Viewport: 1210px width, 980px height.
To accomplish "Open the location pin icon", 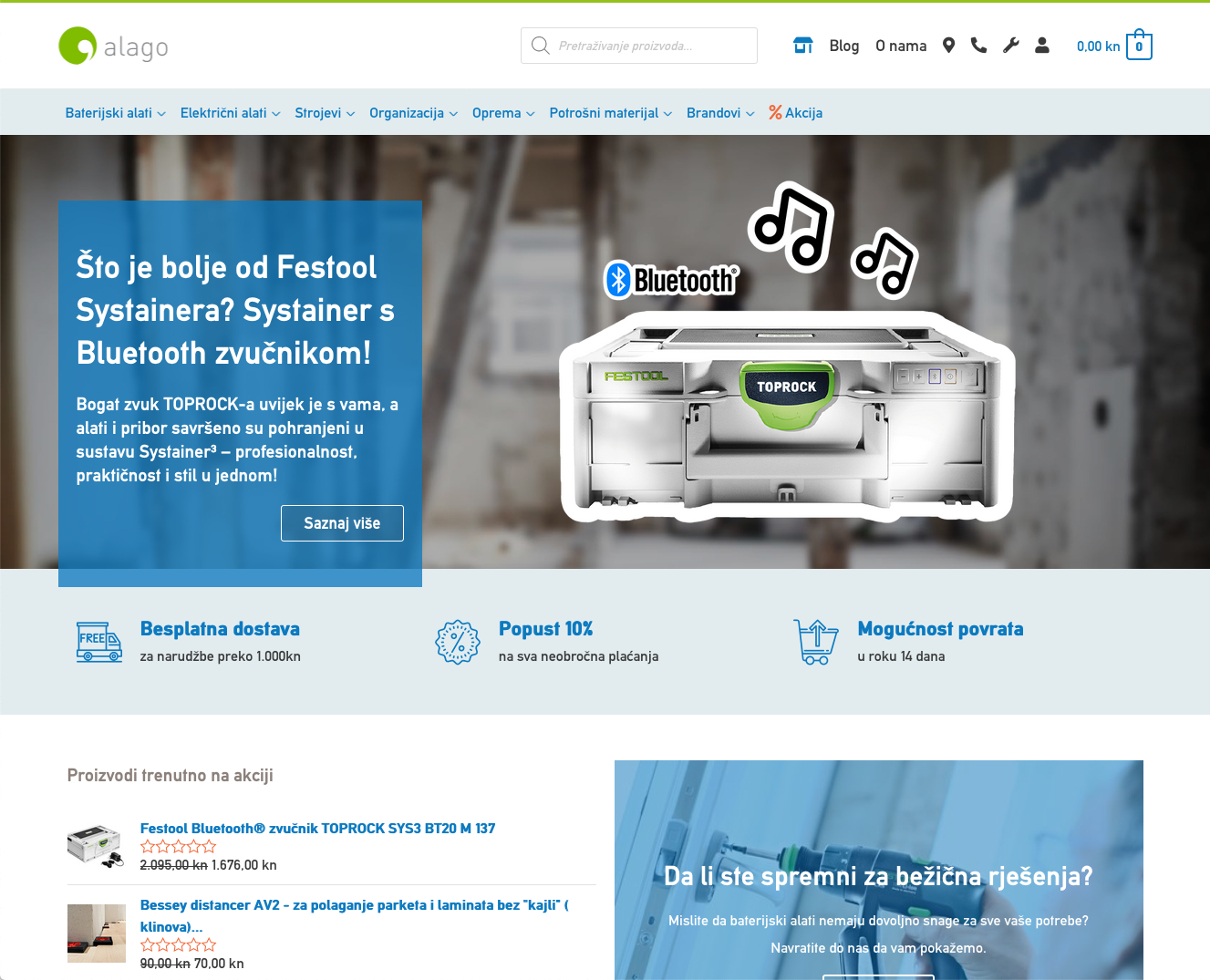I will pos(948,46).
